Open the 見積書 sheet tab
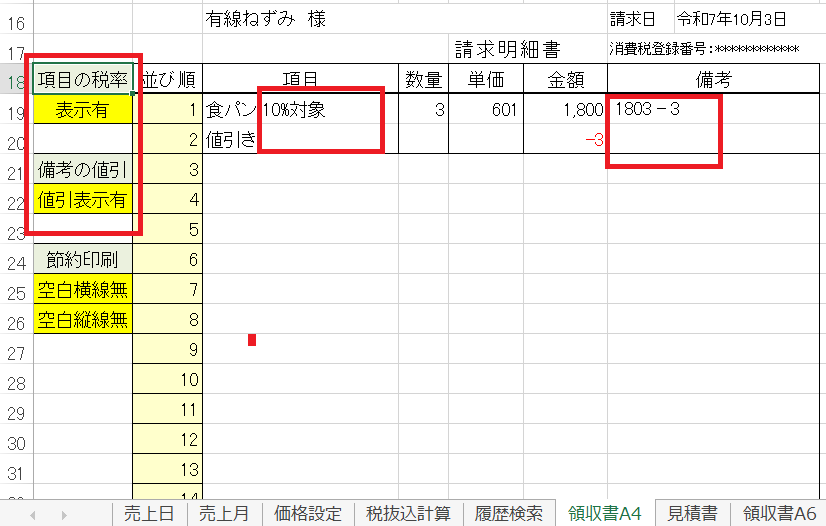Screen dimensions: 826x526 [x=692, y=514]
